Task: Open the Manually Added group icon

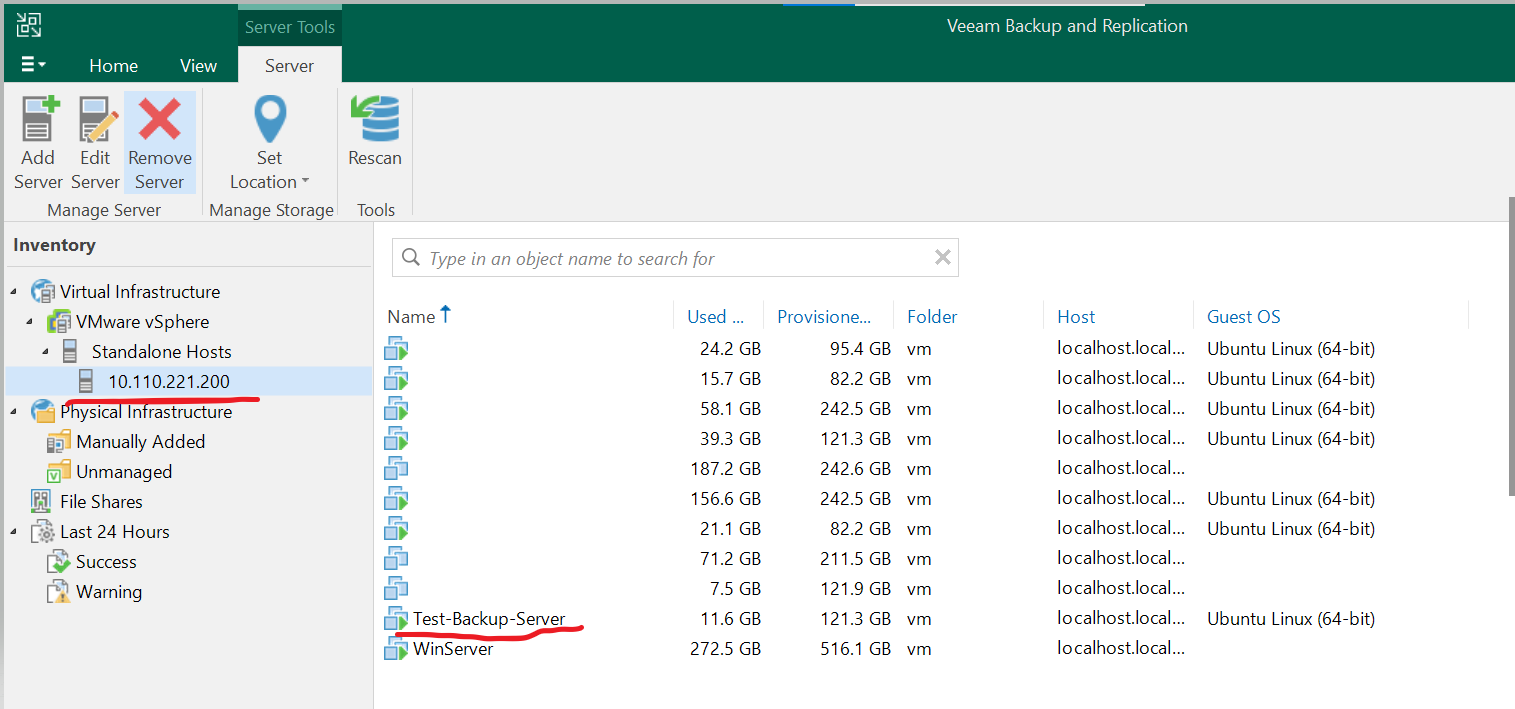Action: pyautogui.click(x=59, y=442)
